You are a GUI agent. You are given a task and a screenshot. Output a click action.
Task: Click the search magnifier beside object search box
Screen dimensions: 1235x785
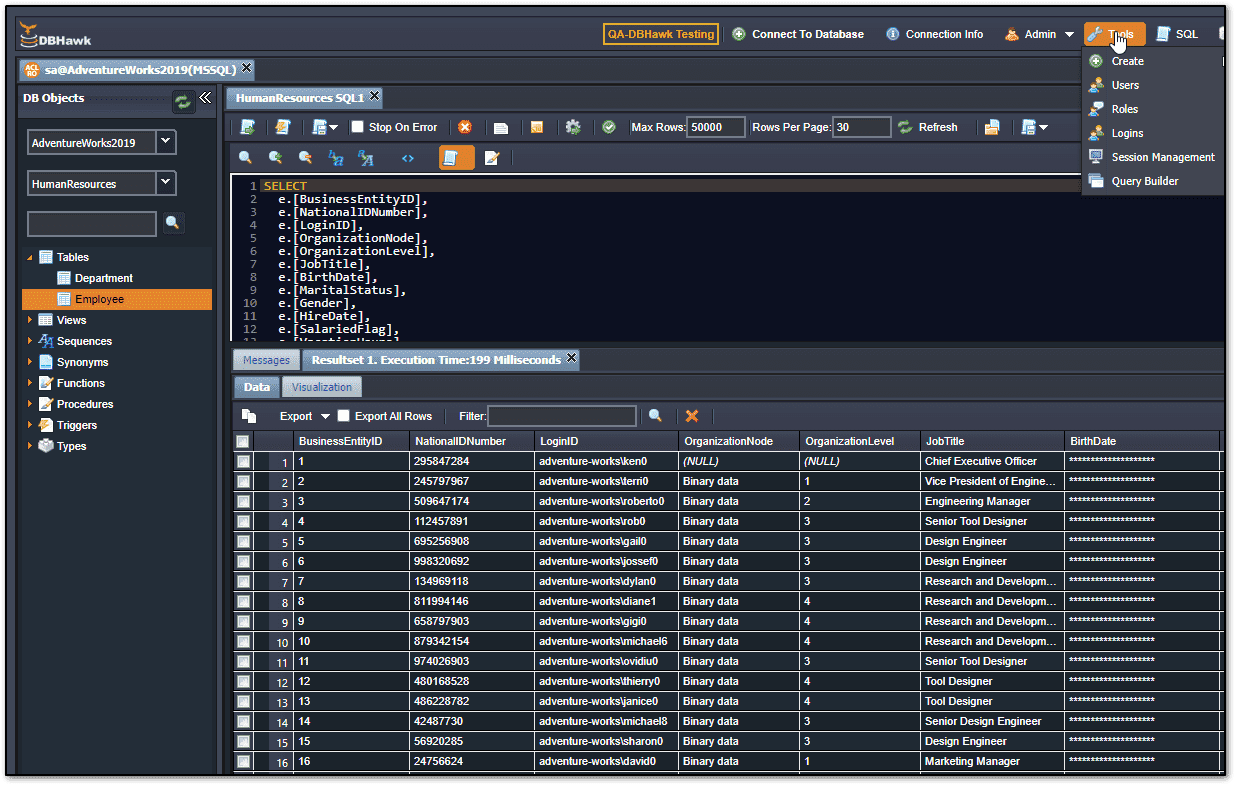click(172, 223)
